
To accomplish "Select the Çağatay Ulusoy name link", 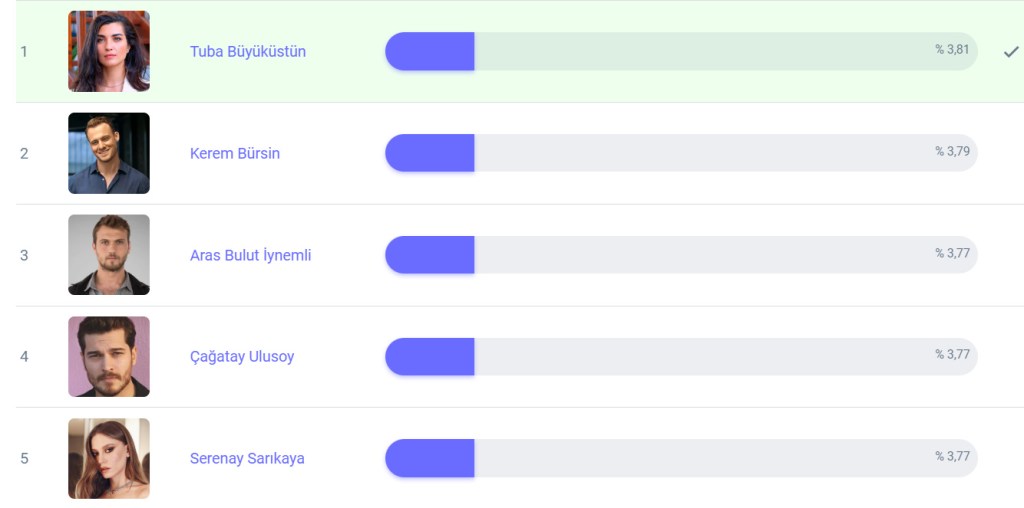I will (242, 357).
